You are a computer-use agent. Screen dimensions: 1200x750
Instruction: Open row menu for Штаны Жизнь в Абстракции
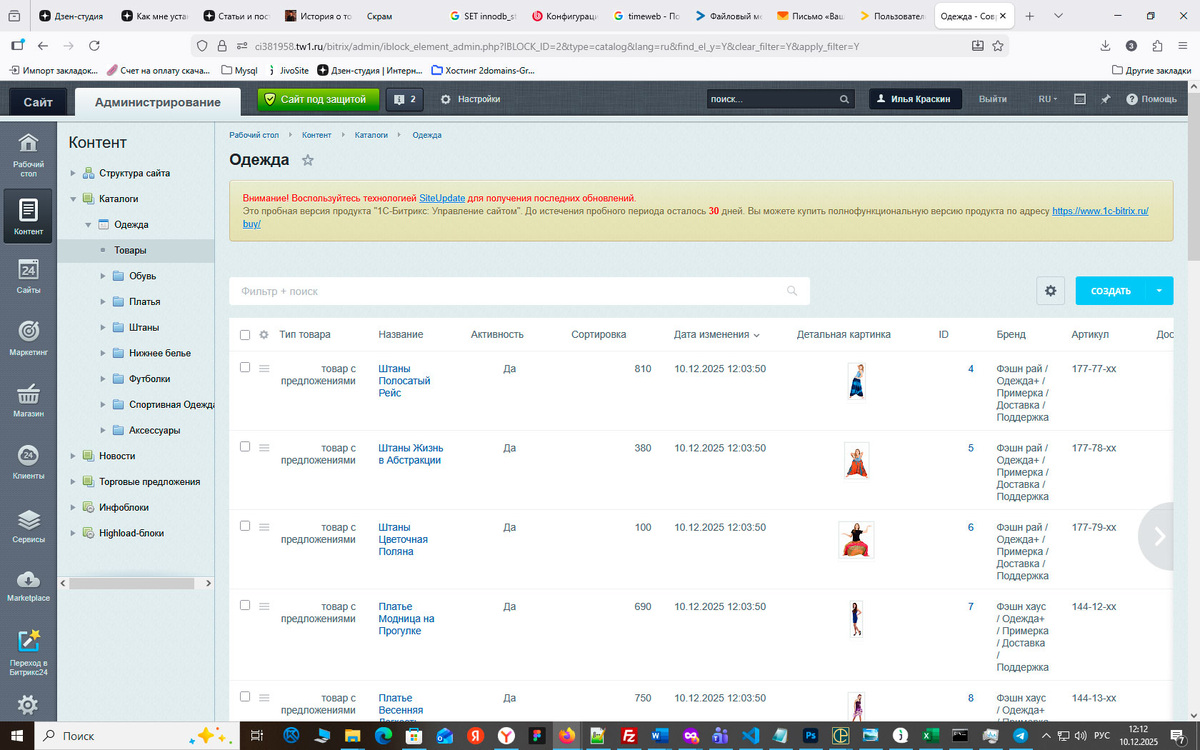click(x=264, y=448)
